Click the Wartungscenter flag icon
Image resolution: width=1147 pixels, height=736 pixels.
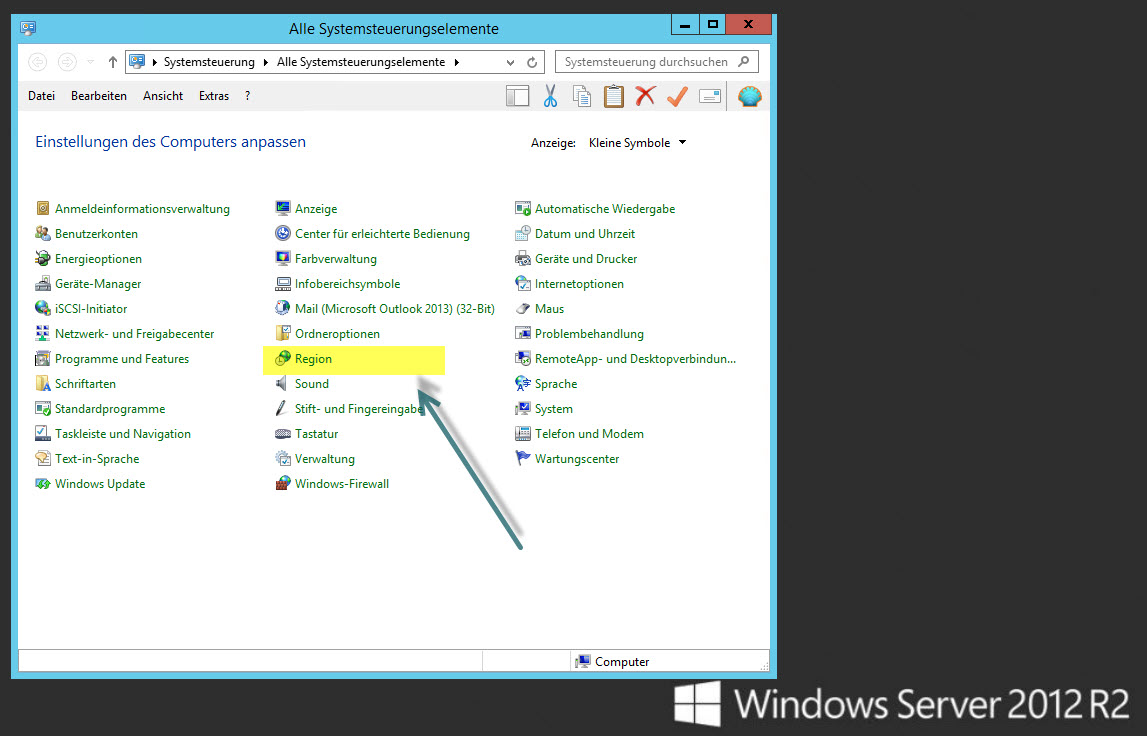click(522, 459)
